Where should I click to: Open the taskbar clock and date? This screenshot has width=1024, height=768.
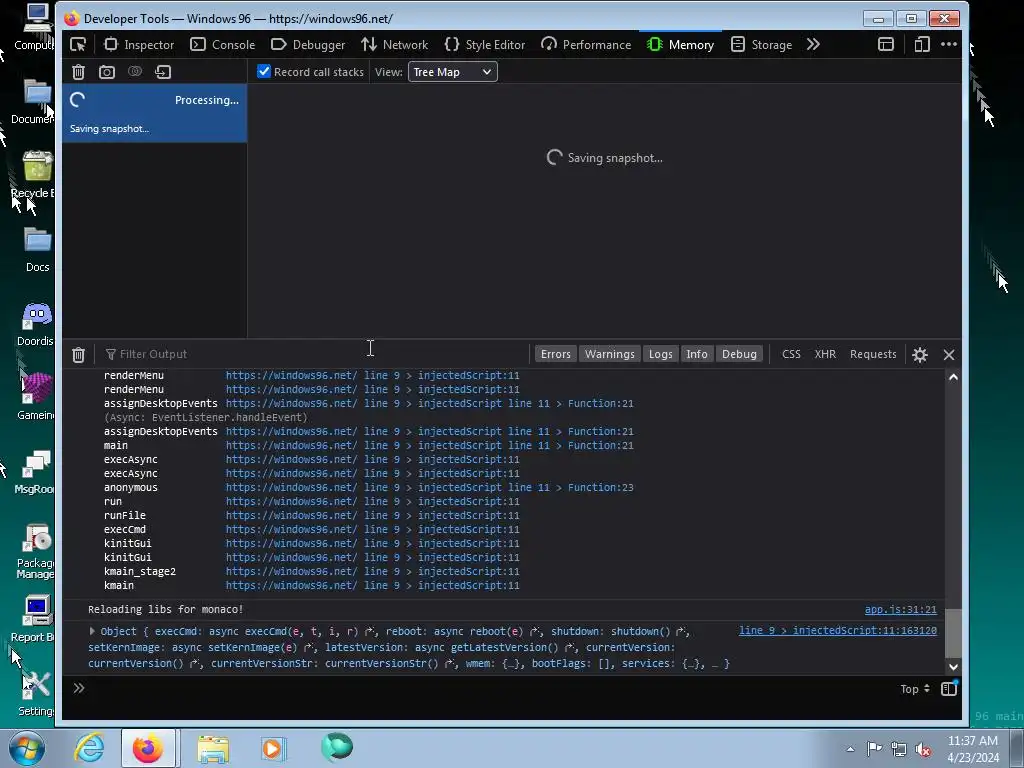[x=973, y=749]
